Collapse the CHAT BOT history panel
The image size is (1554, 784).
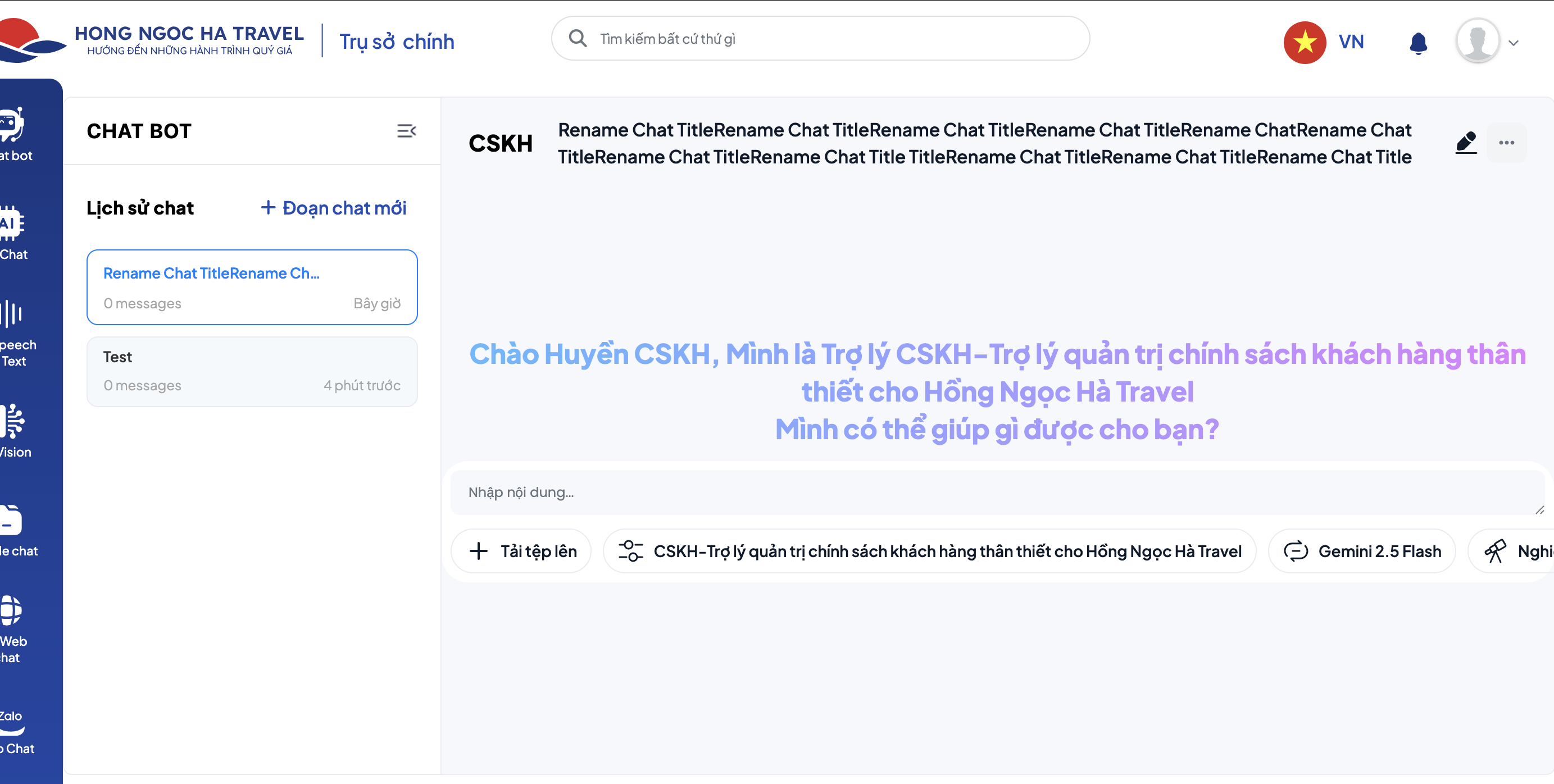[x=406, y=131]
